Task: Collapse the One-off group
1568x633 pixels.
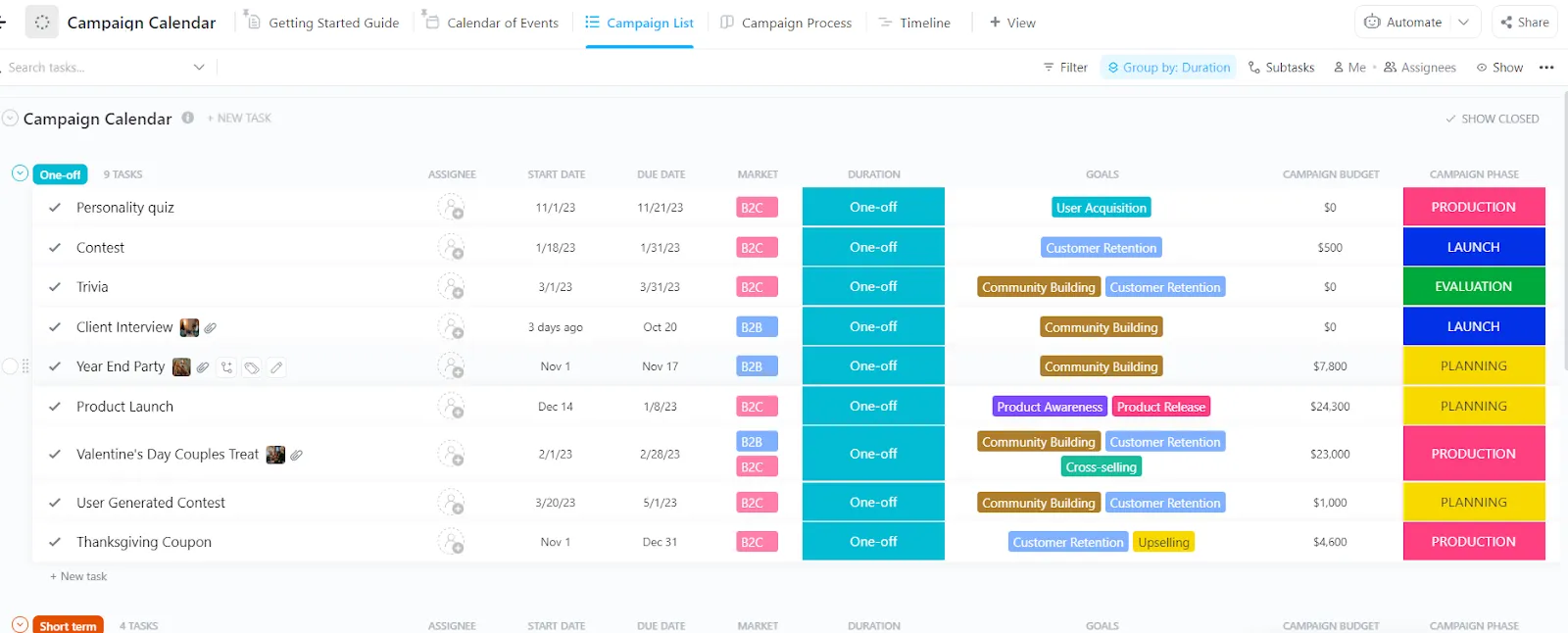Action: coord(20,173)
